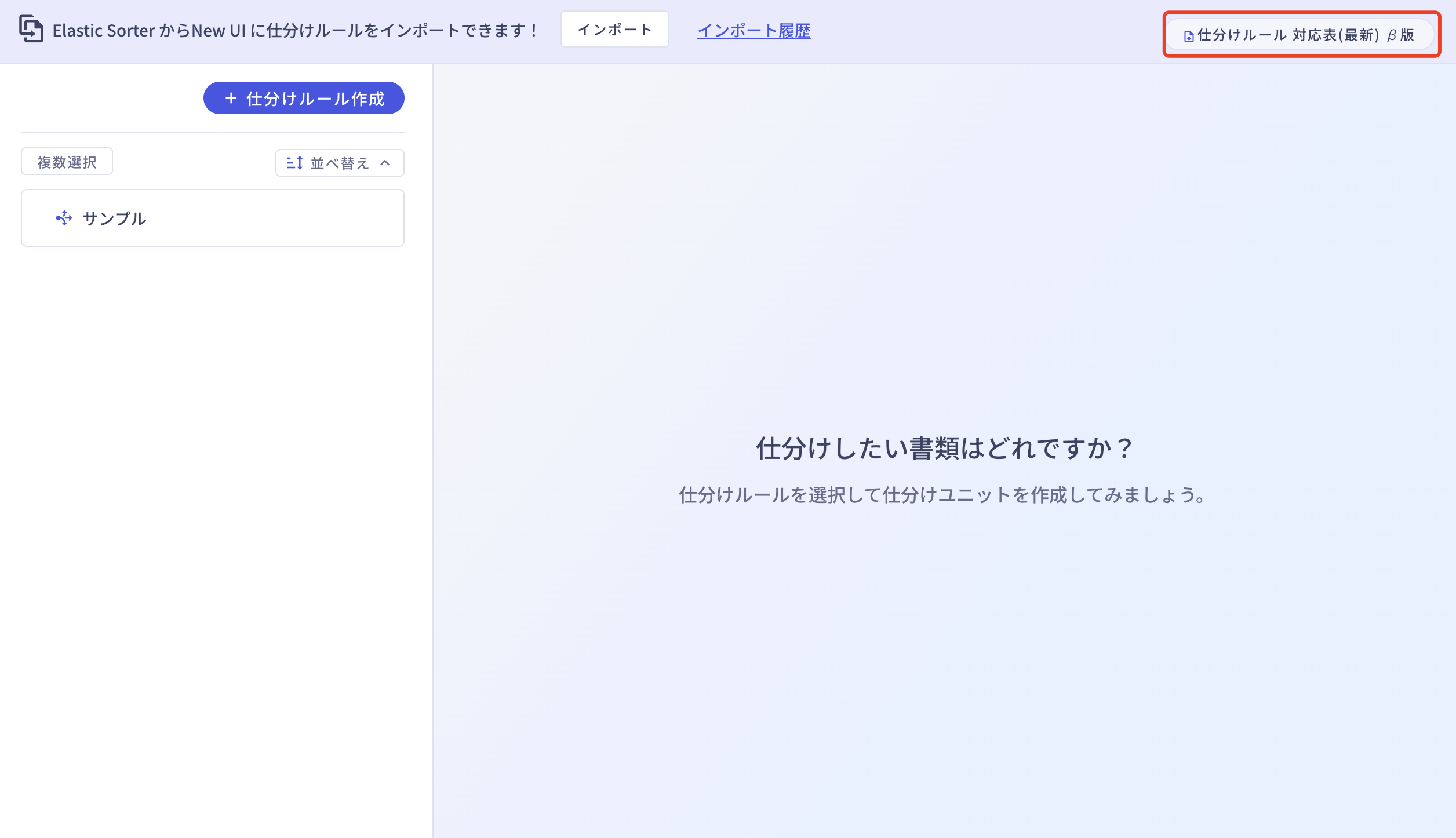
Task: Start an import from Elastic Sorter
Action: 614,29
